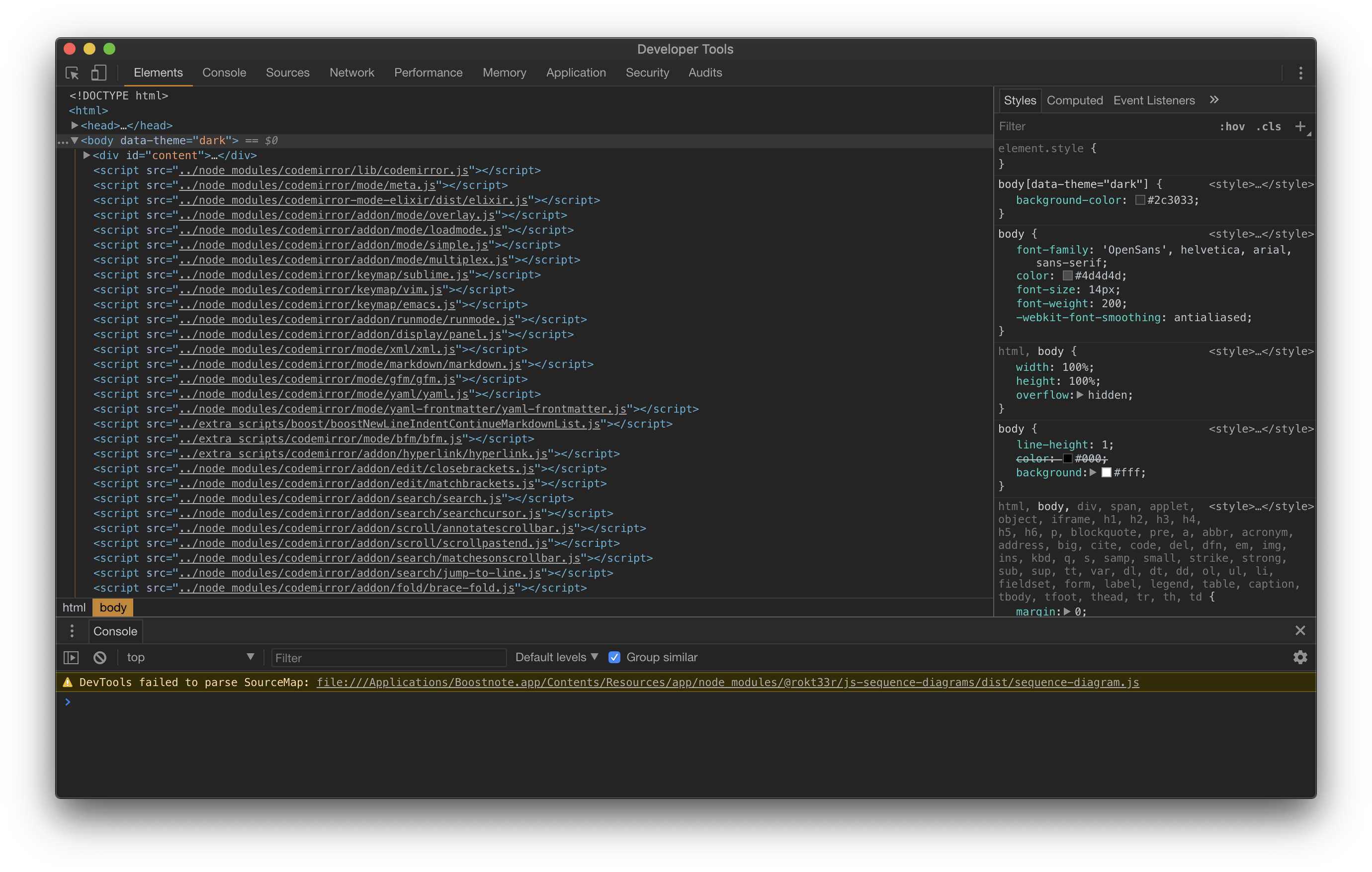Open the Computed styles tab

pyautogui.click(x=1075, y=100)
